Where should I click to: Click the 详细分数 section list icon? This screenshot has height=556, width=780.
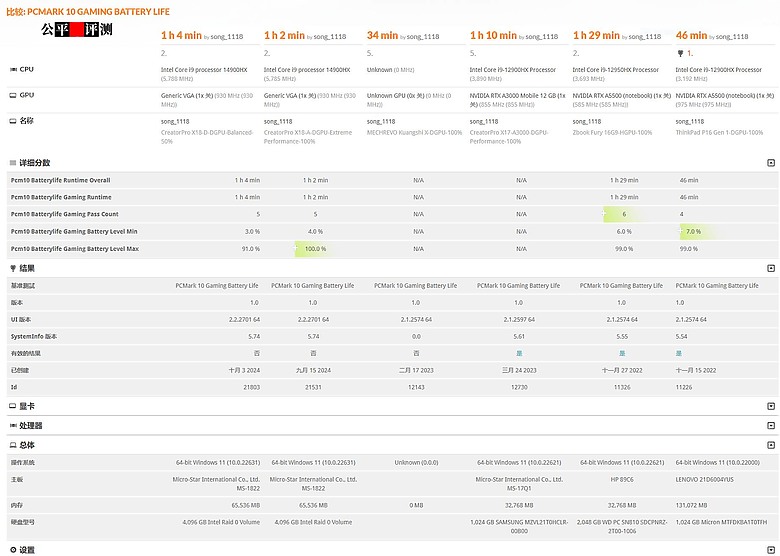coord(13,163)
